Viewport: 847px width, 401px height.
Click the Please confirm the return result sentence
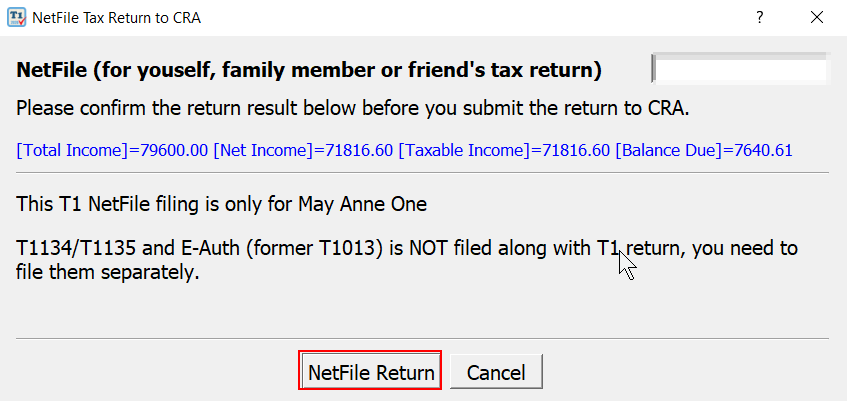click(x=353, y=109)
